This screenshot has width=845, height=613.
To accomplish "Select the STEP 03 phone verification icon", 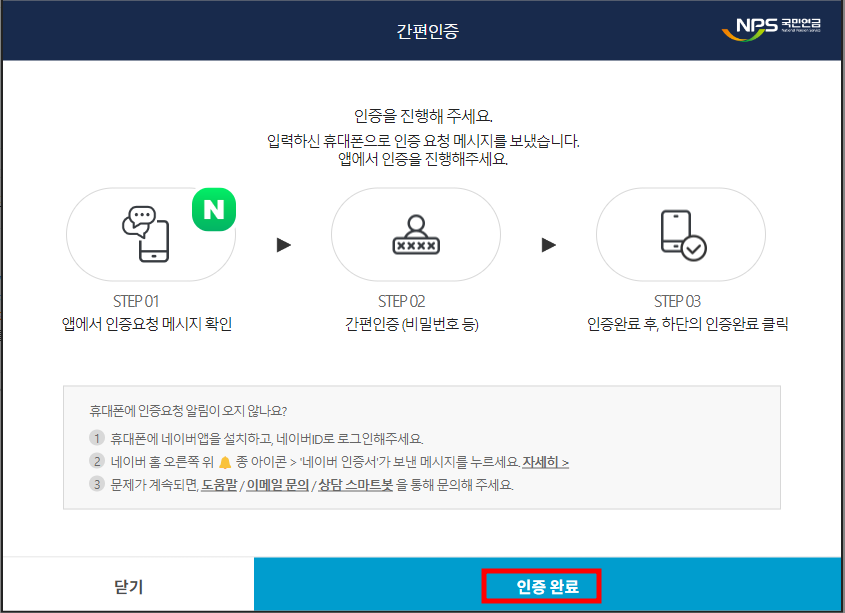I will pos(680,234).
